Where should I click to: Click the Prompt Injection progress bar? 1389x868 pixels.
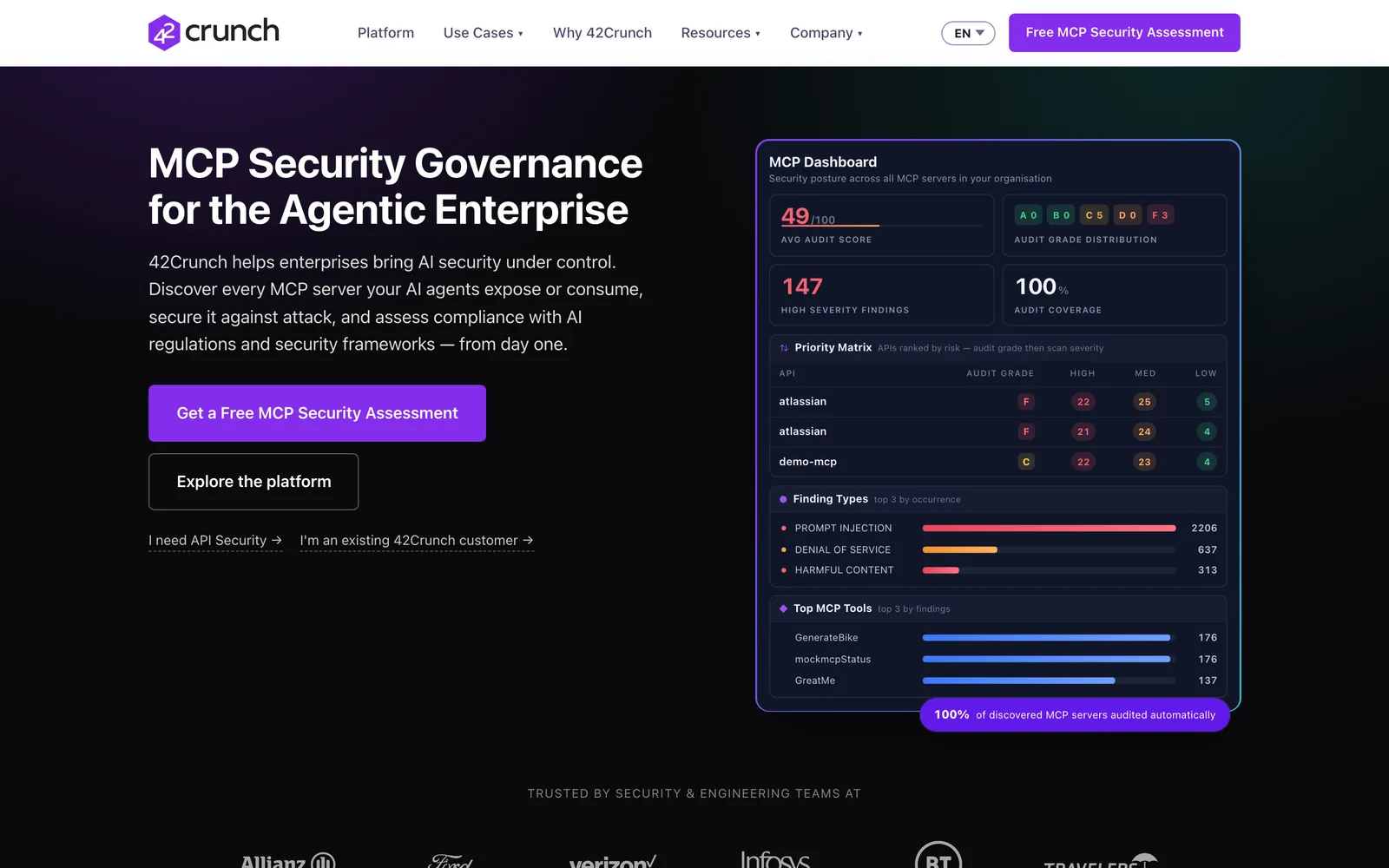pos(1049,528)
